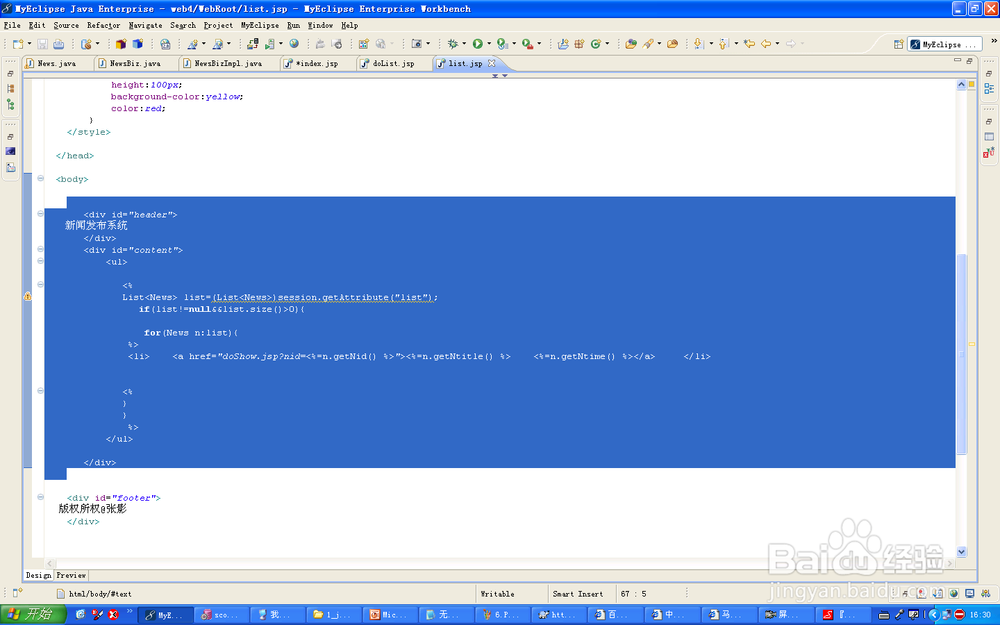1000x625 pixels.
Task: Click the 'Smart Insert' status bar entry
Action: pos(577,594)
